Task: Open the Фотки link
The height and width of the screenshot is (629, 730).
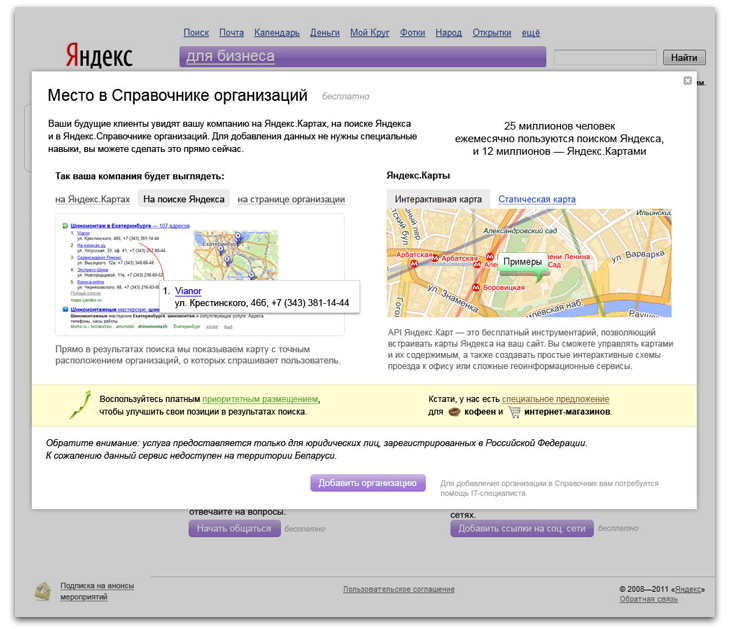Action: coord(412,33)
